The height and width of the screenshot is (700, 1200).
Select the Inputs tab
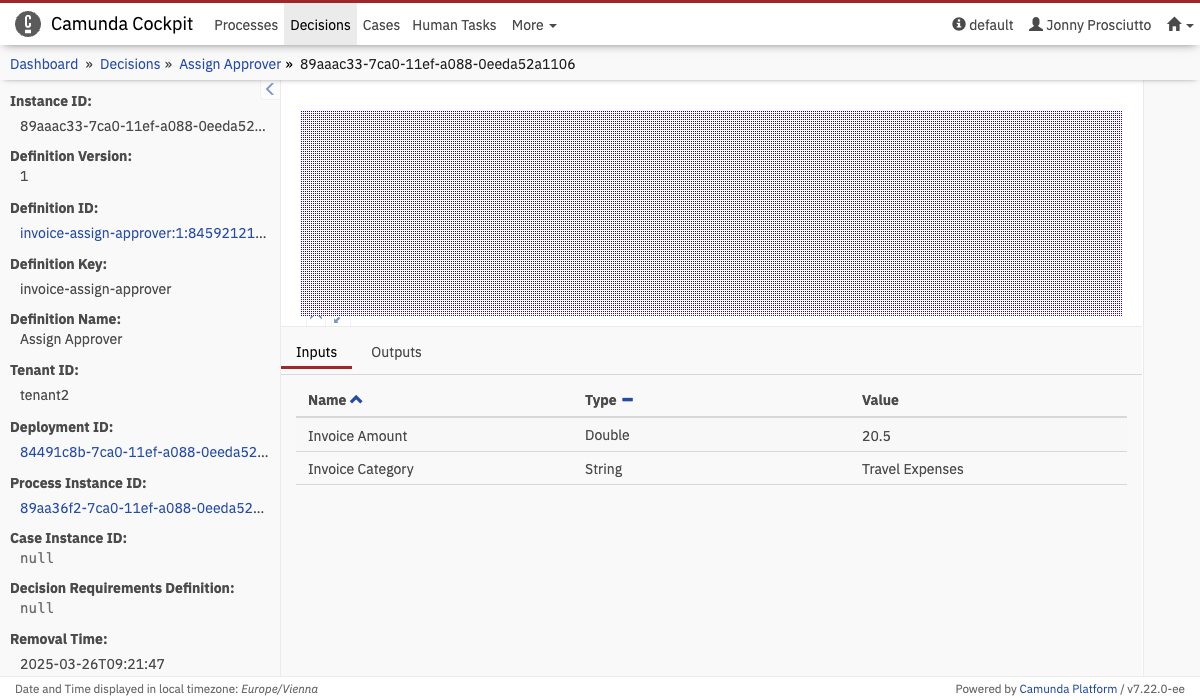[316, 352]
